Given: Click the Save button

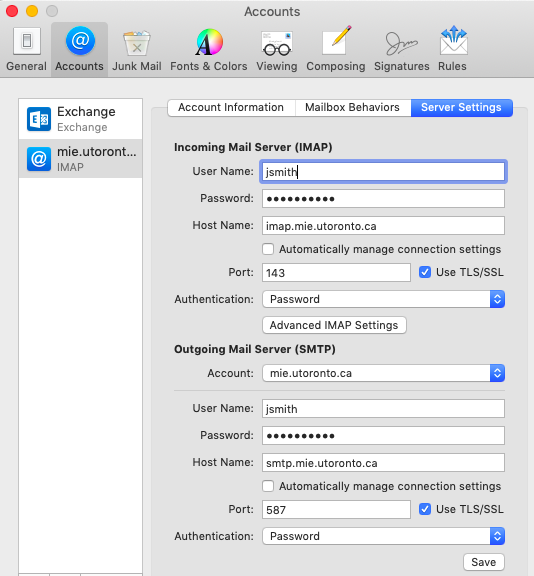Looking at the screenshot, I should (x=484, y=562).
